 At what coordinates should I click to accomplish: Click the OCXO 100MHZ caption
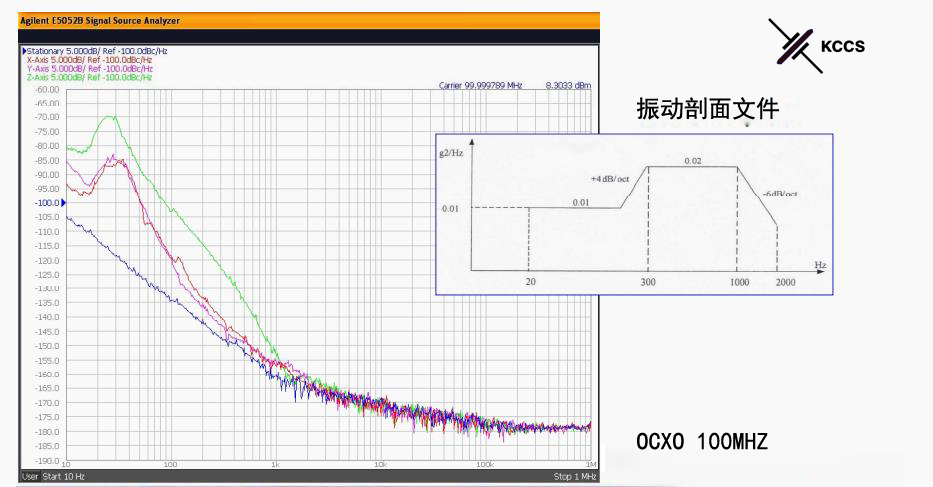point(702,442)
